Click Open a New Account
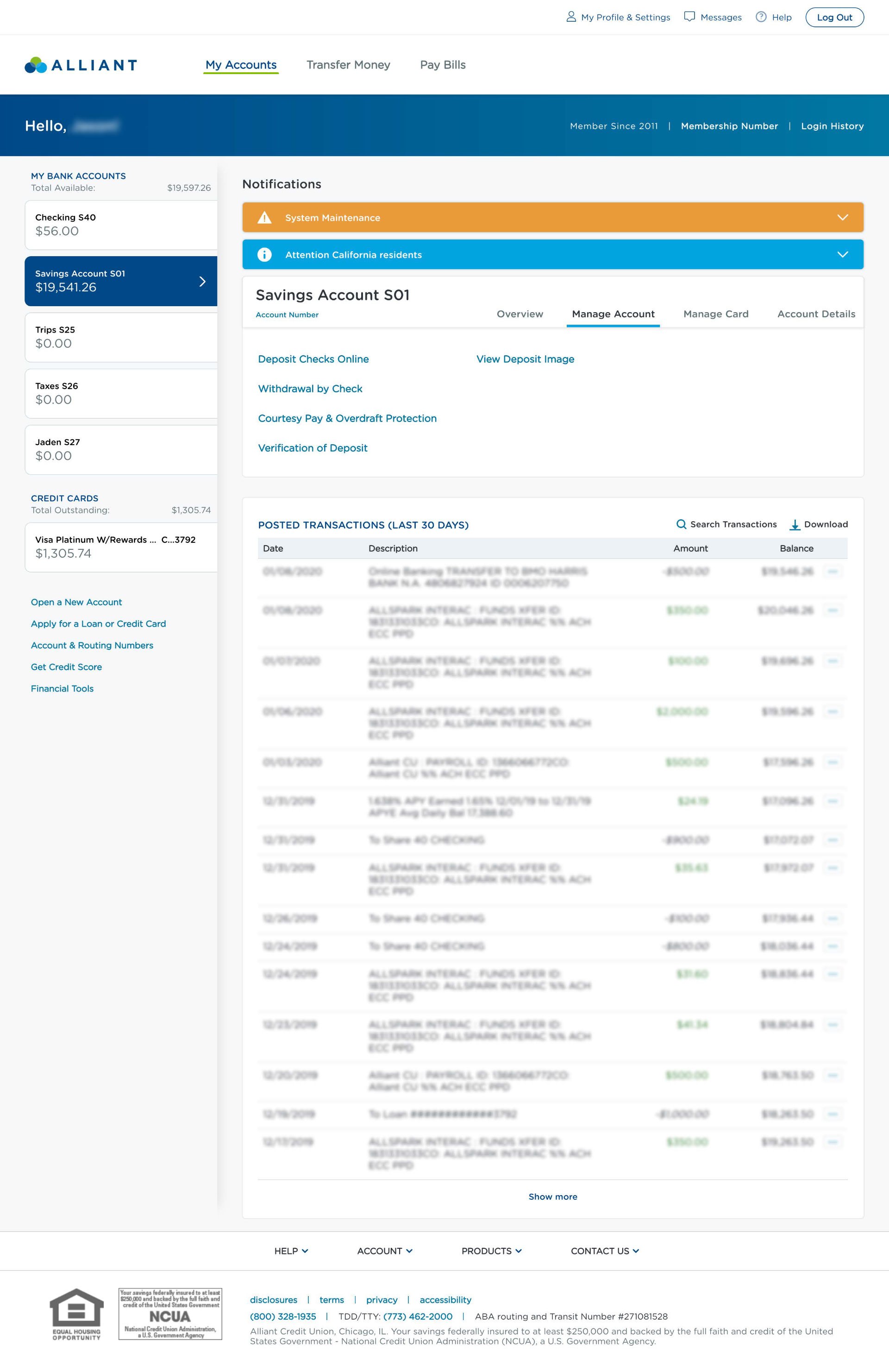The image size is (889, 1372). coord(76,602)
